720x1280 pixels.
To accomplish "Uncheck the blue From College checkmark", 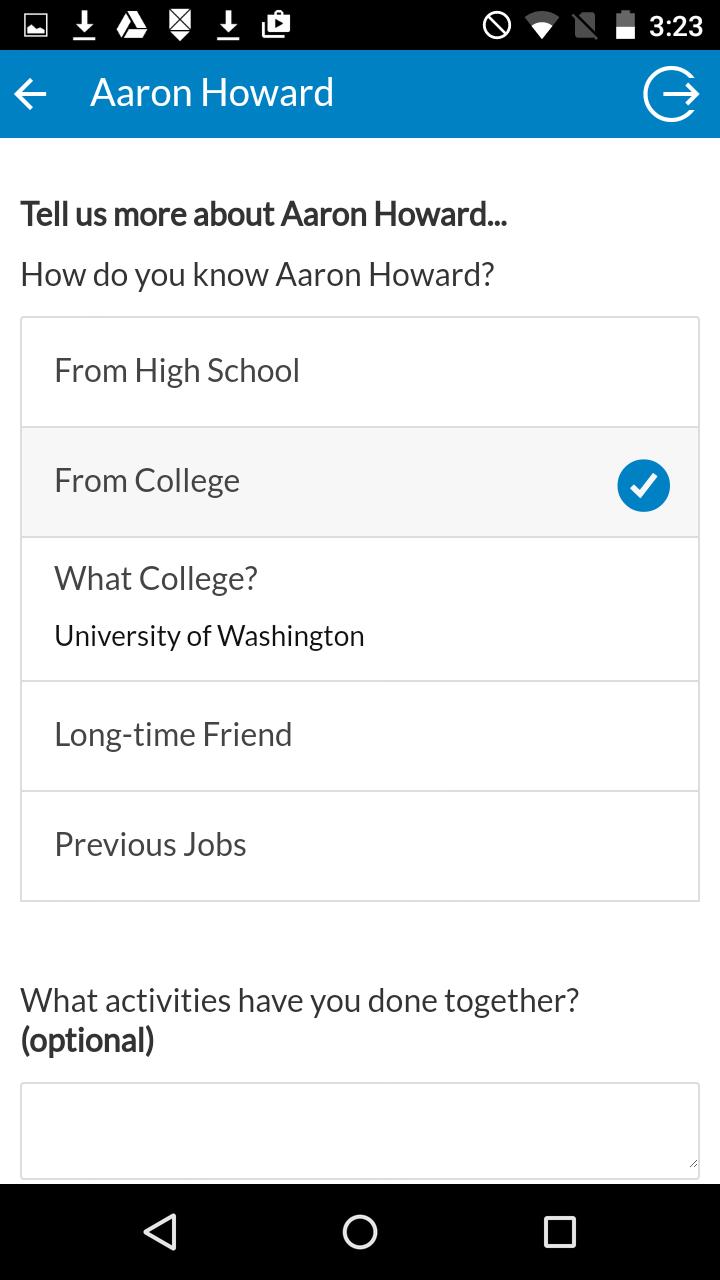I will (643, 485).
